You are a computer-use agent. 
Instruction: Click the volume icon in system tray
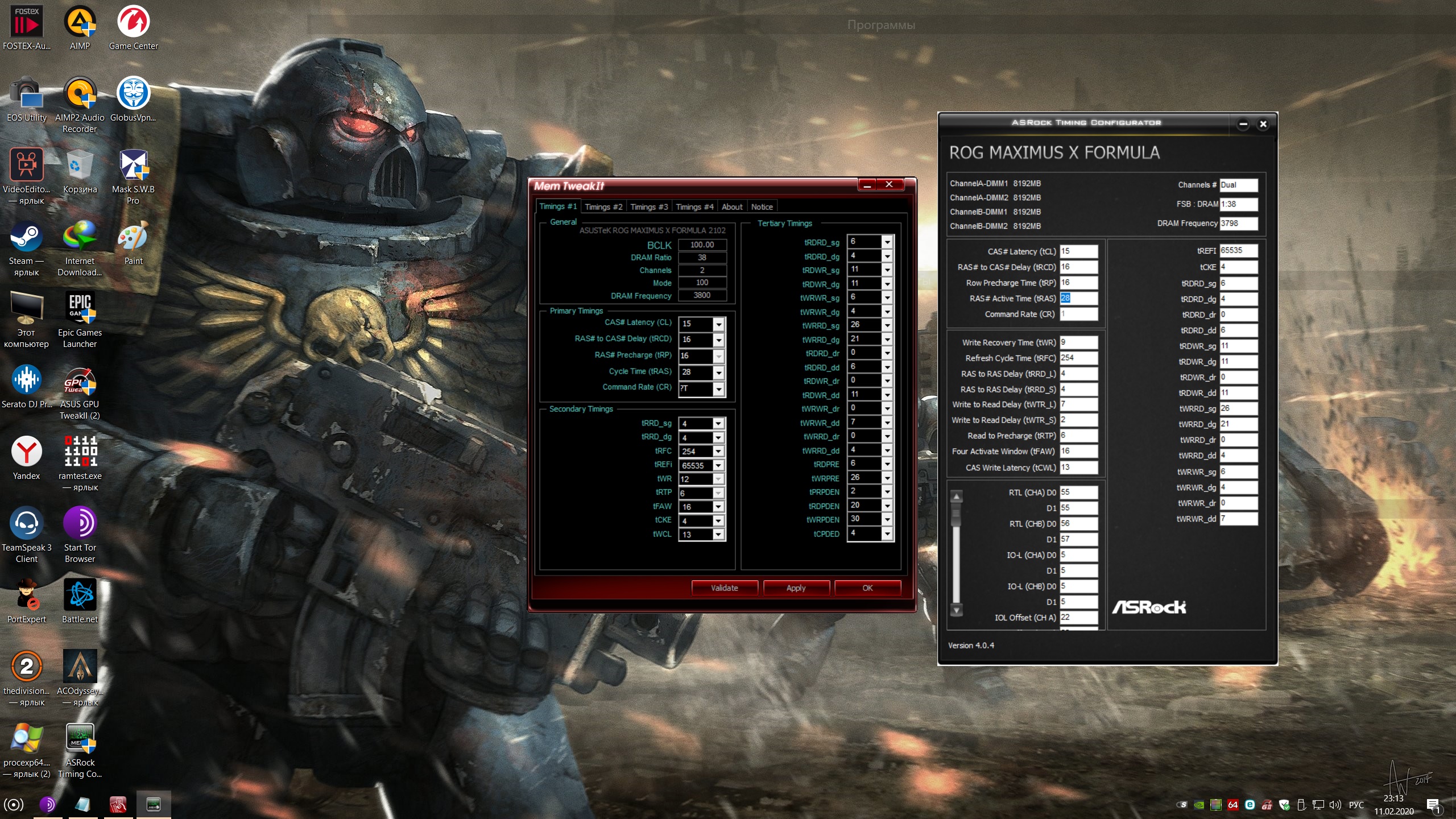[x=1334, y=804]
